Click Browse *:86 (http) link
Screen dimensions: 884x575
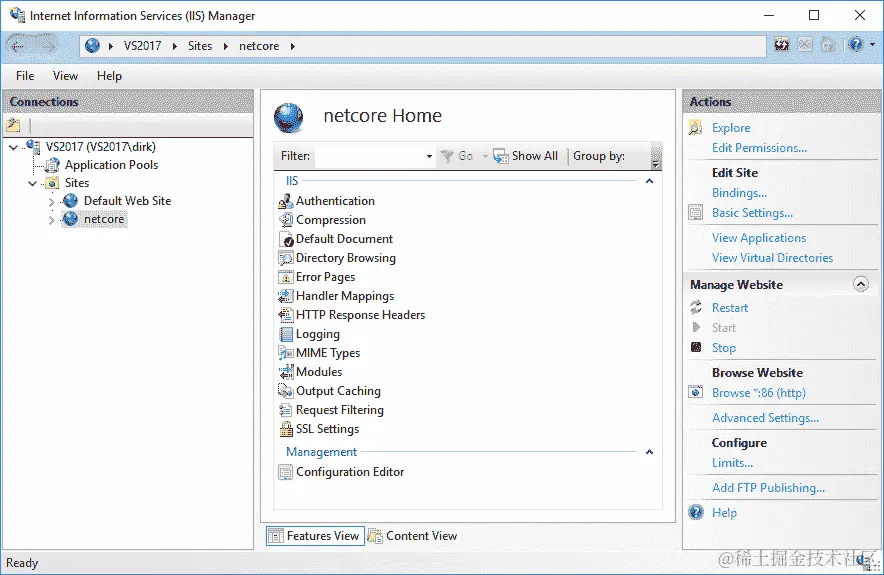[x=759, y=393]
